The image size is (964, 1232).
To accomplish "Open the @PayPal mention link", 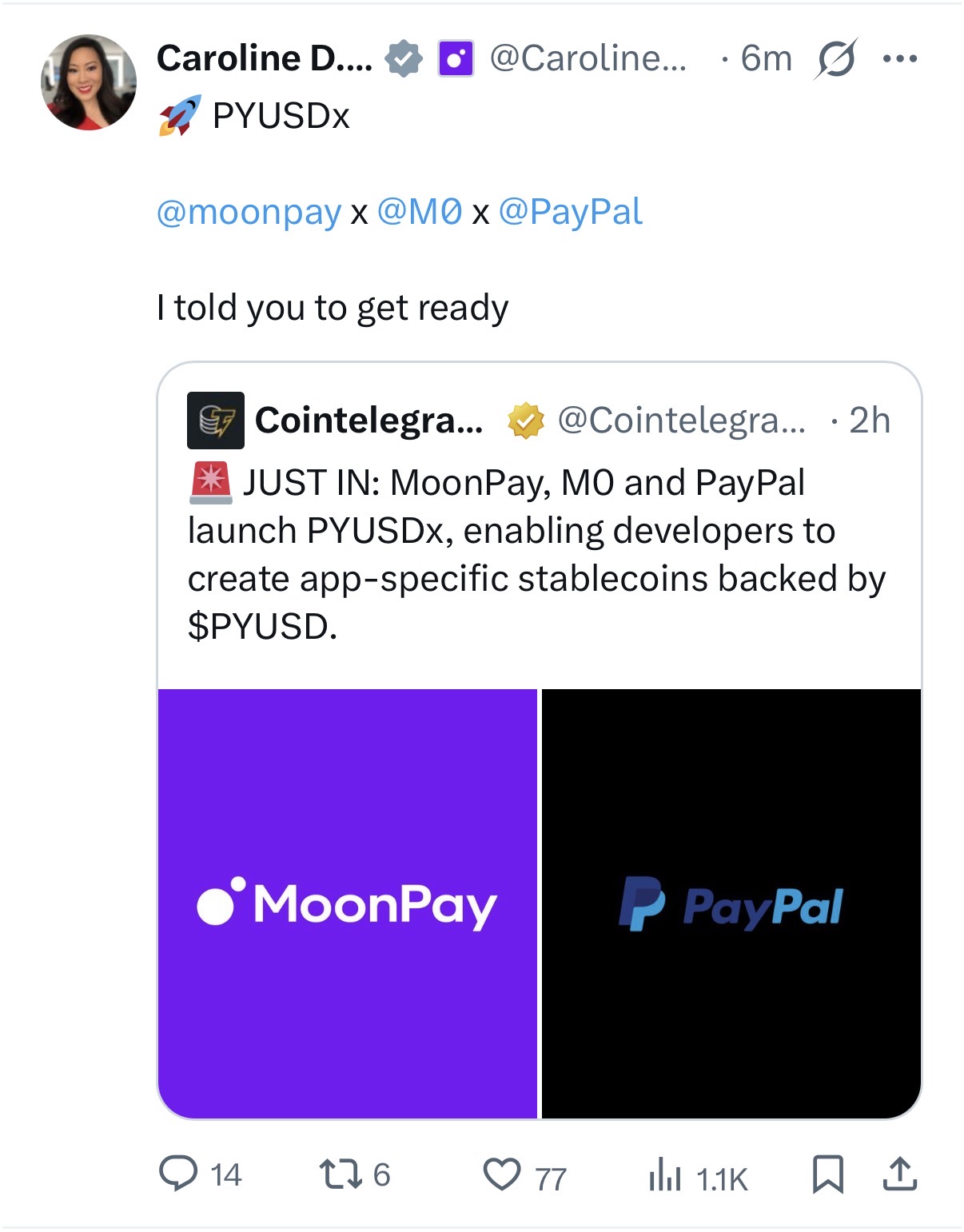I will pyautogui.click(x=570, y=212).
